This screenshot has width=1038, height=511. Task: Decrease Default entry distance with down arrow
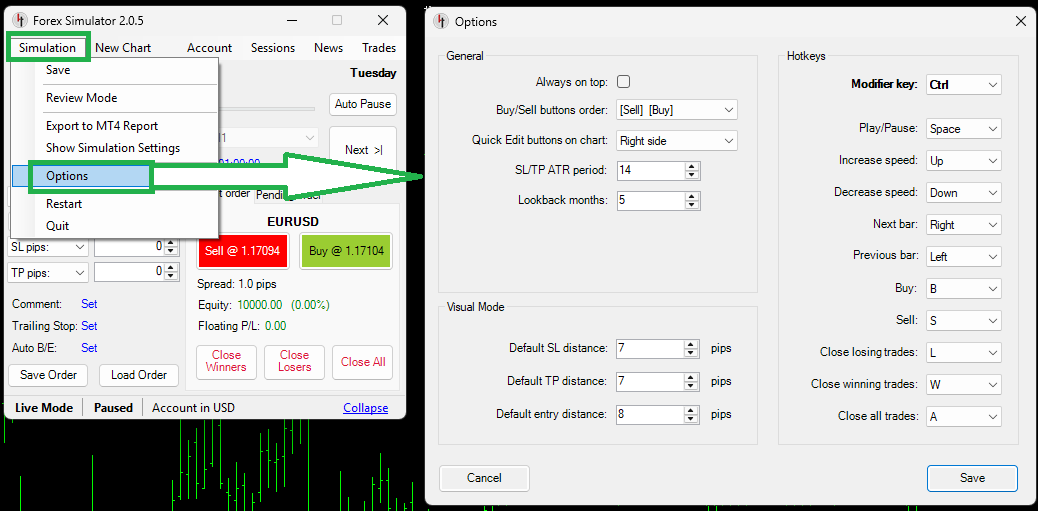point(691,419)
